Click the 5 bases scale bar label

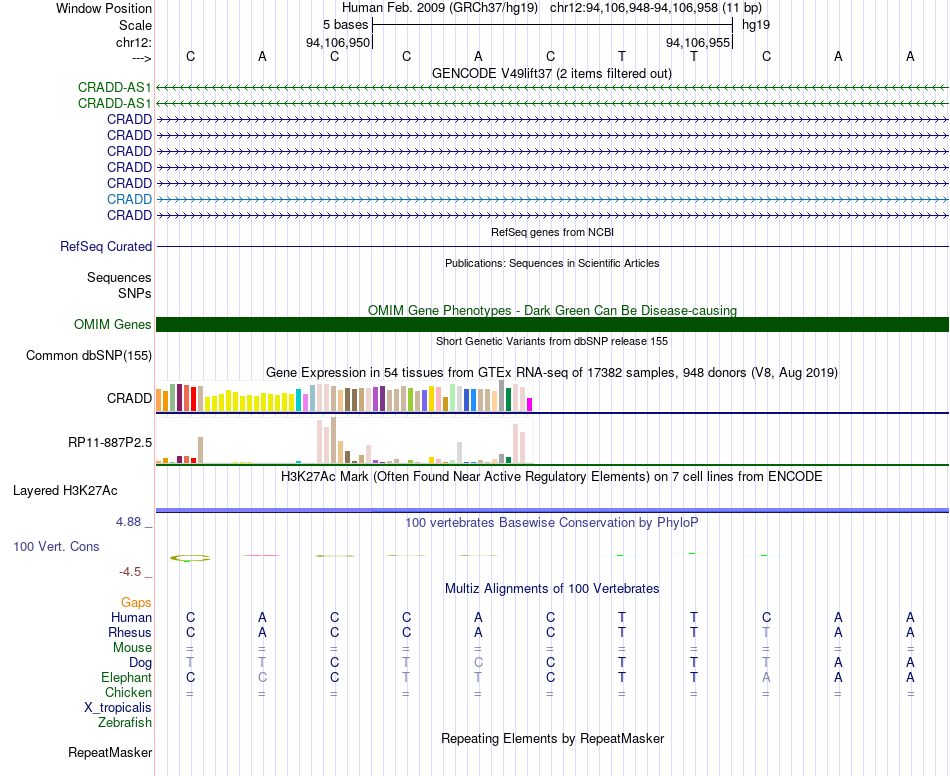coord(345,25)
